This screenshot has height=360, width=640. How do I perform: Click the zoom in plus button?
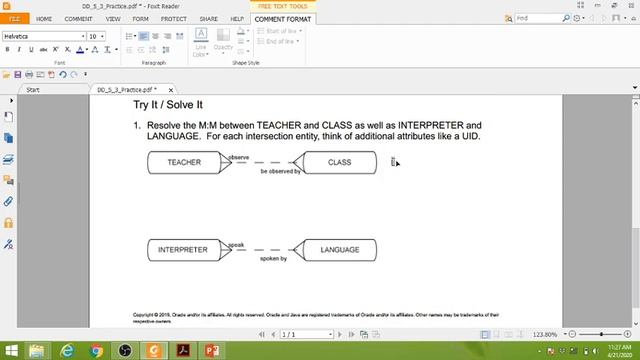[627, 334]
